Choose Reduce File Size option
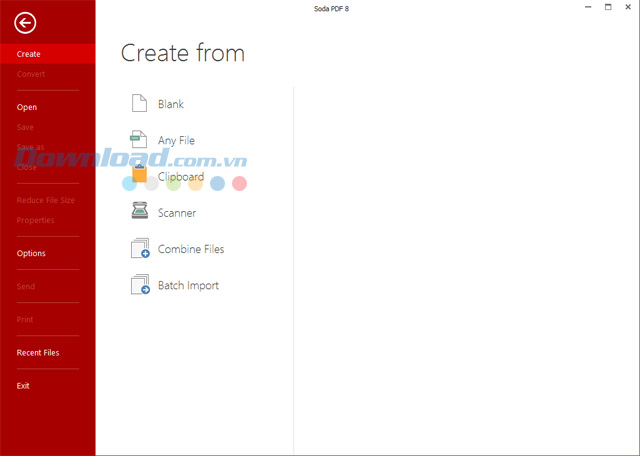 pyautogui.click(x=46, y=200)
